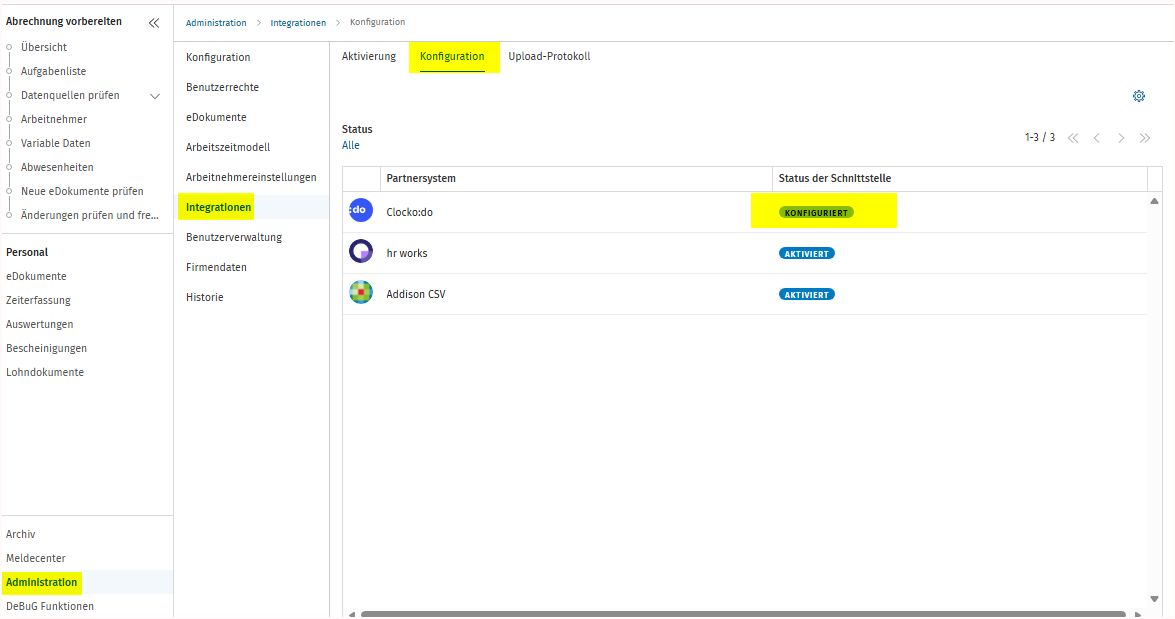Viewport: 1175px width, 619px height.
Task: Select the Konfiguration tab
Action: tap(452, 56)
